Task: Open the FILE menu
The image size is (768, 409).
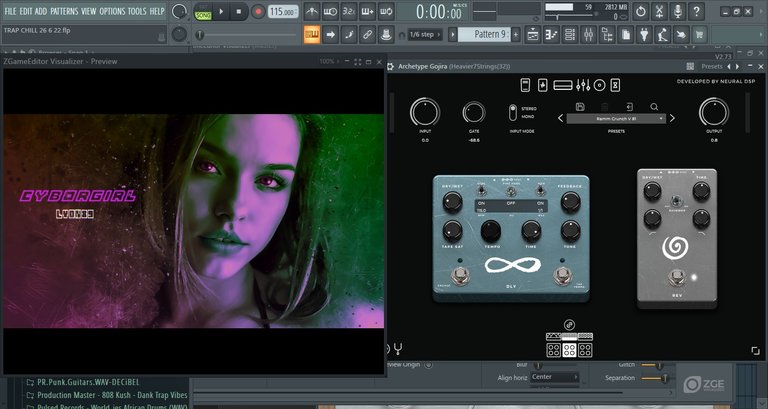Action: [10, 11]
